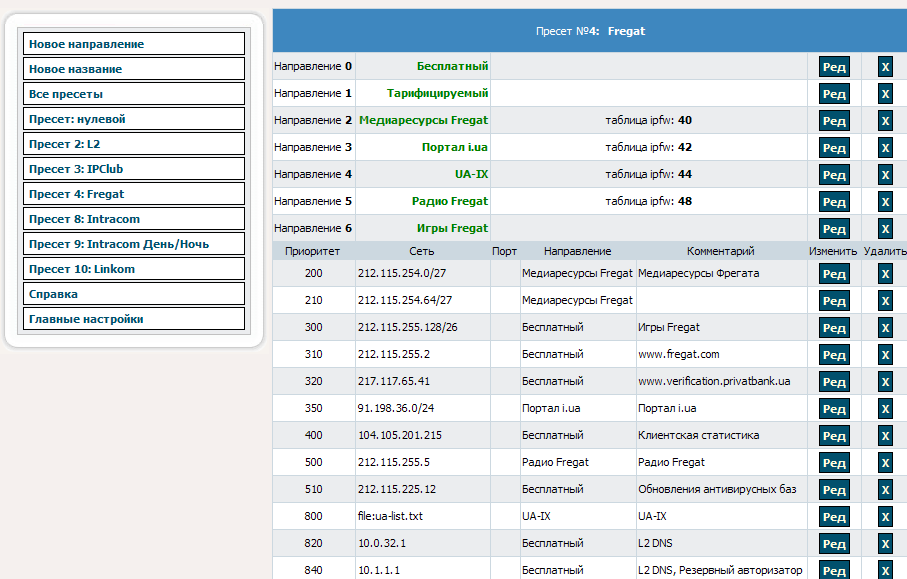Viewport: 907px width, 579px height.
Task: Delete the priority 500 Радио Fregat rule
Action: pos(885,463)
